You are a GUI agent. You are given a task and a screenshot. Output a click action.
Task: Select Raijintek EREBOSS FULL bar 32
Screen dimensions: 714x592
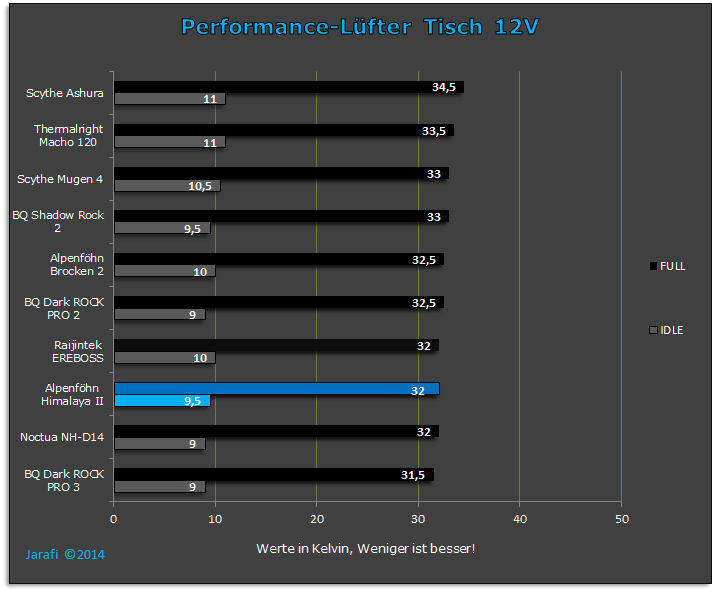276,345
